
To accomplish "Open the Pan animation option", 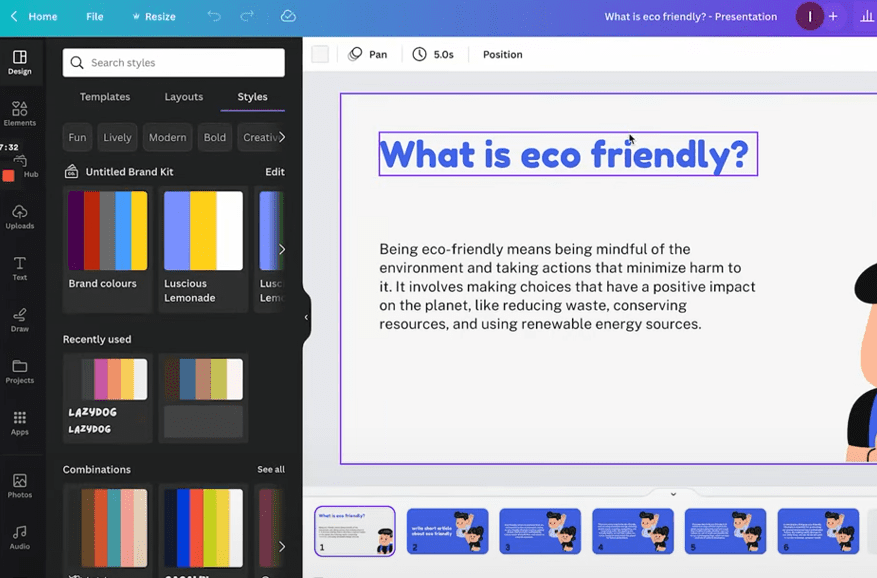I will (x=367, y=54).
